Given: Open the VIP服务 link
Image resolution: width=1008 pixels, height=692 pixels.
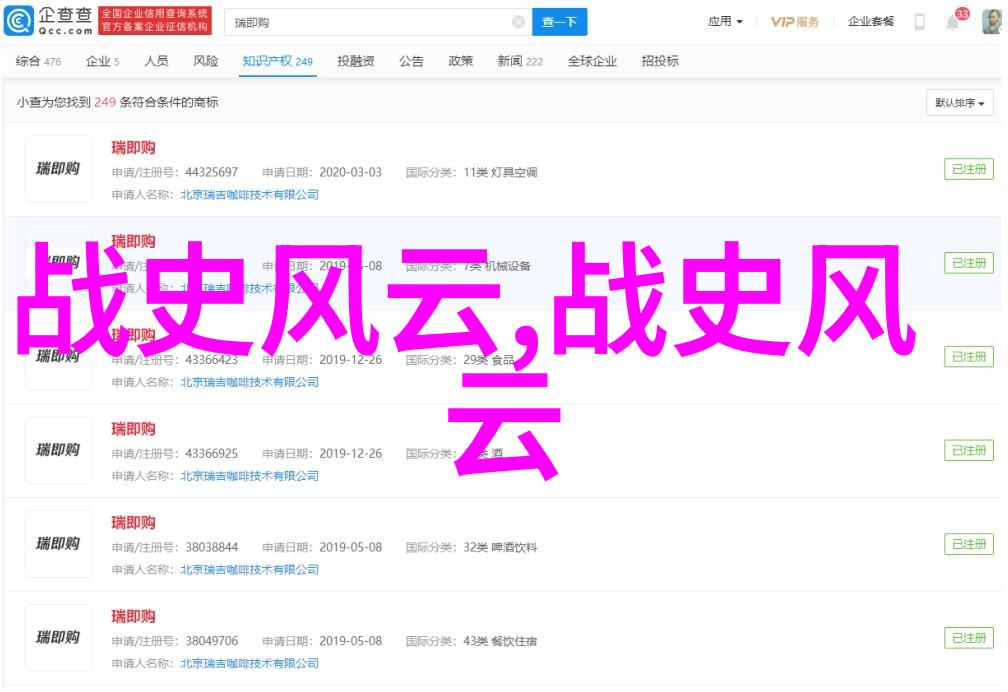Looking at the screenshot, I should pyautogui.click(x=795, y=22).
